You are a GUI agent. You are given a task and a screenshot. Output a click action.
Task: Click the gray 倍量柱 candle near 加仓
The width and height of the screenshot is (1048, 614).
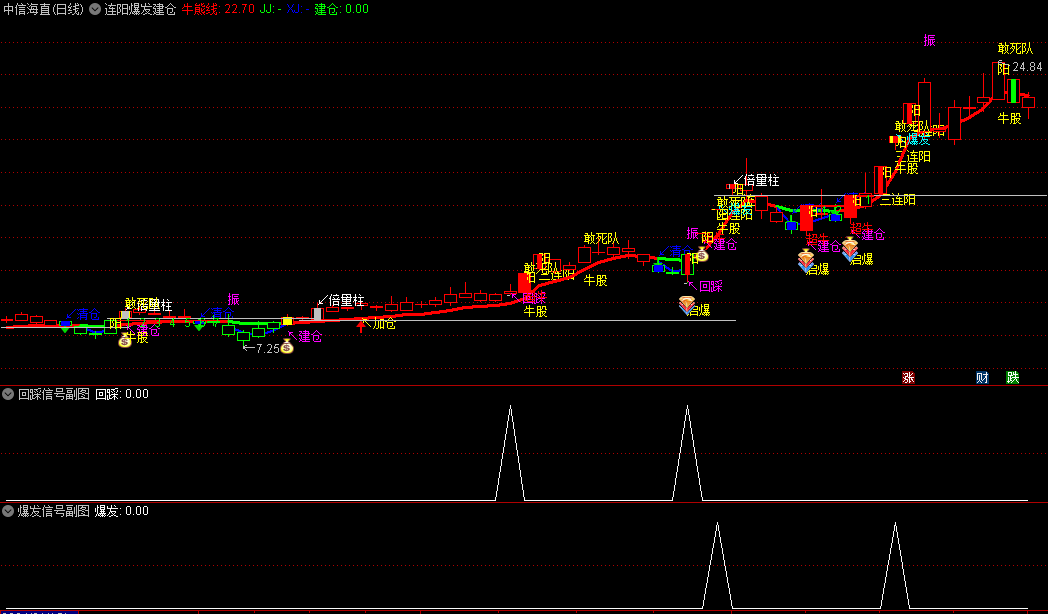point(317,314)
